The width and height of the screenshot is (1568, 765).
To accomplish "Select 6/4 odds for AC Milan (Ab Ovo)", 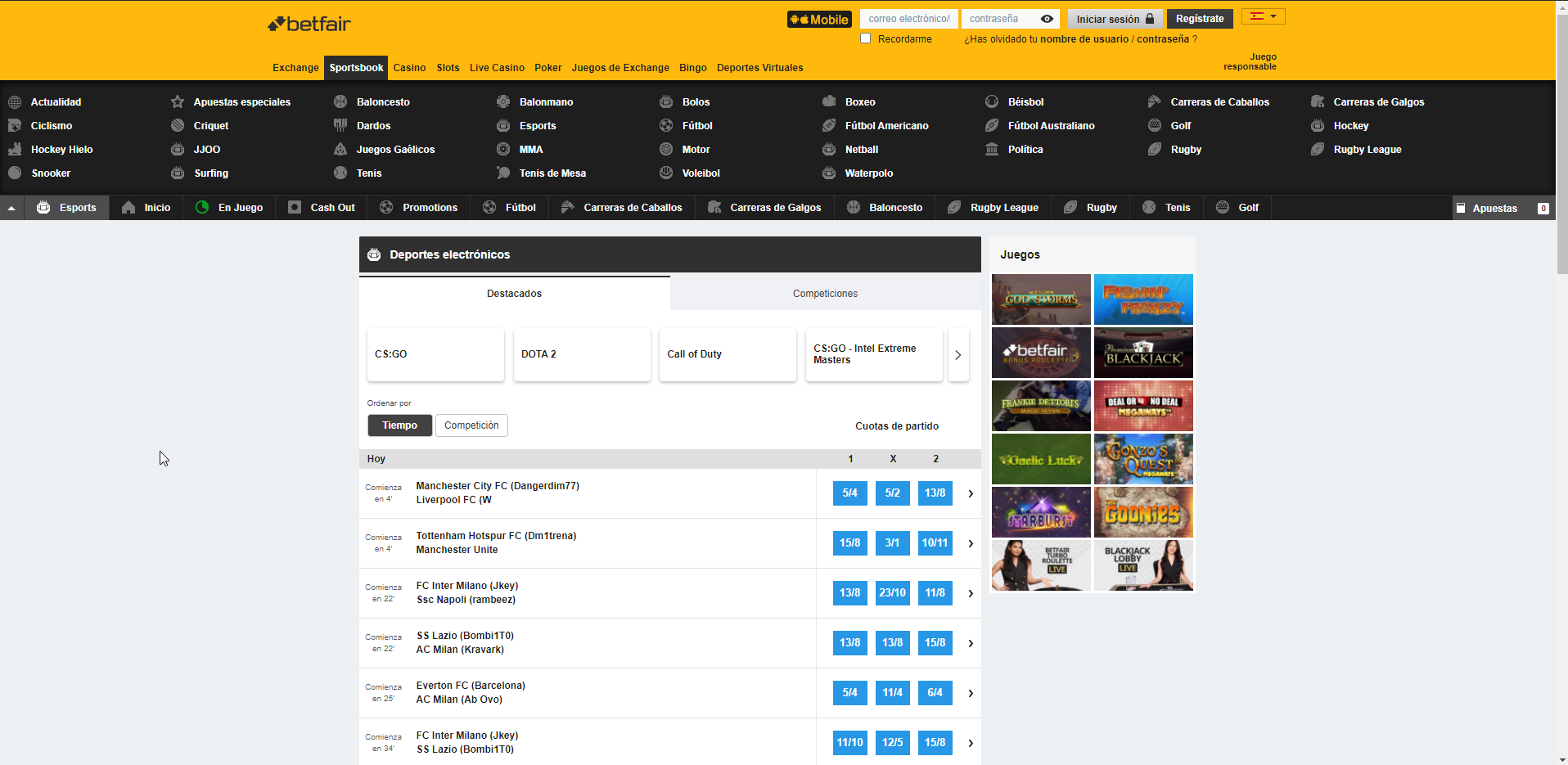I will pyautogui.click(x=935, y=693).
